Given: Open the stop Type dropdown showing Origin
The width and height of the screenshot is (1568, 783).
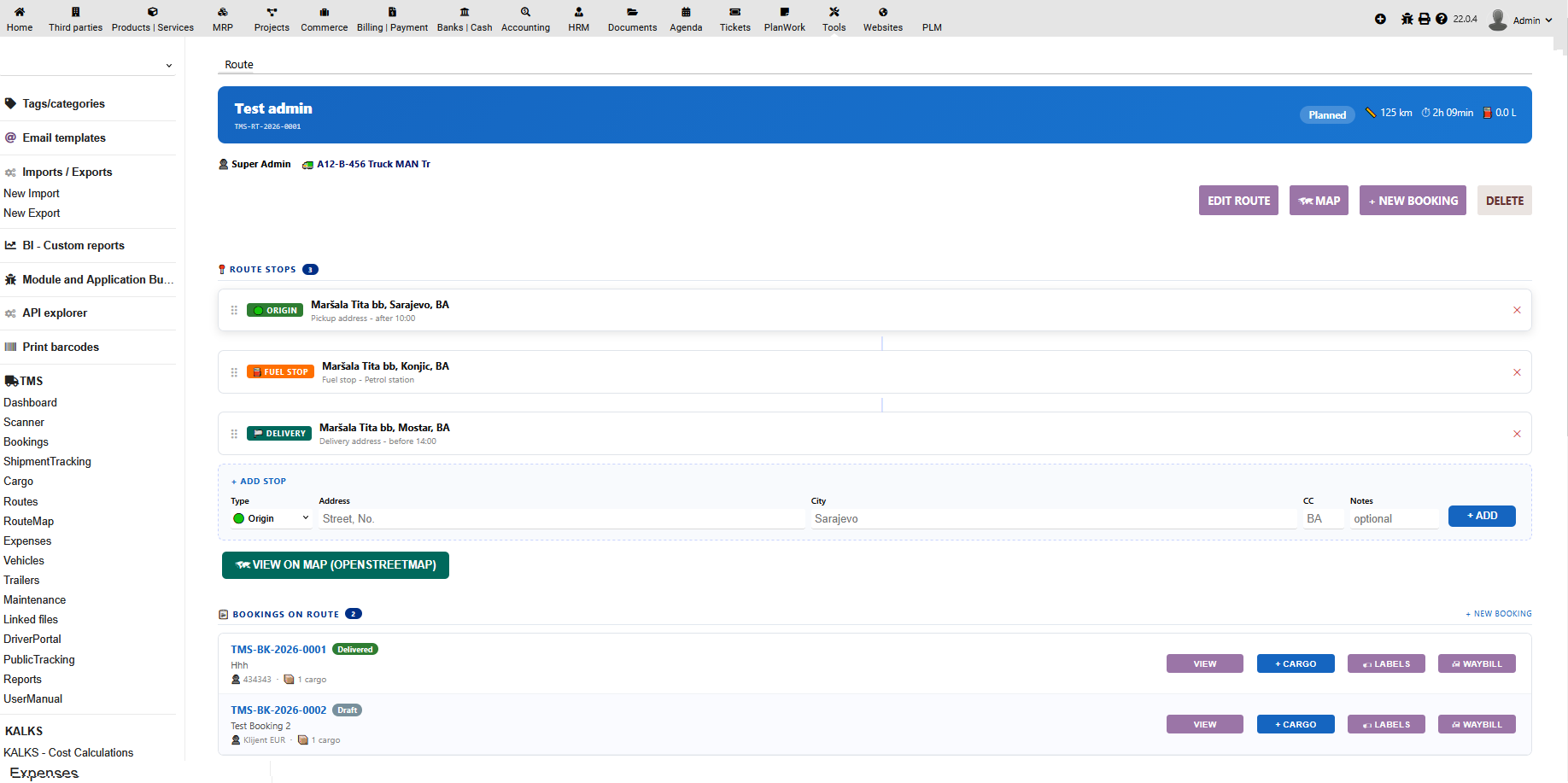Looking at the screenshot, I should pyautogui.click(x=271, y=518).
